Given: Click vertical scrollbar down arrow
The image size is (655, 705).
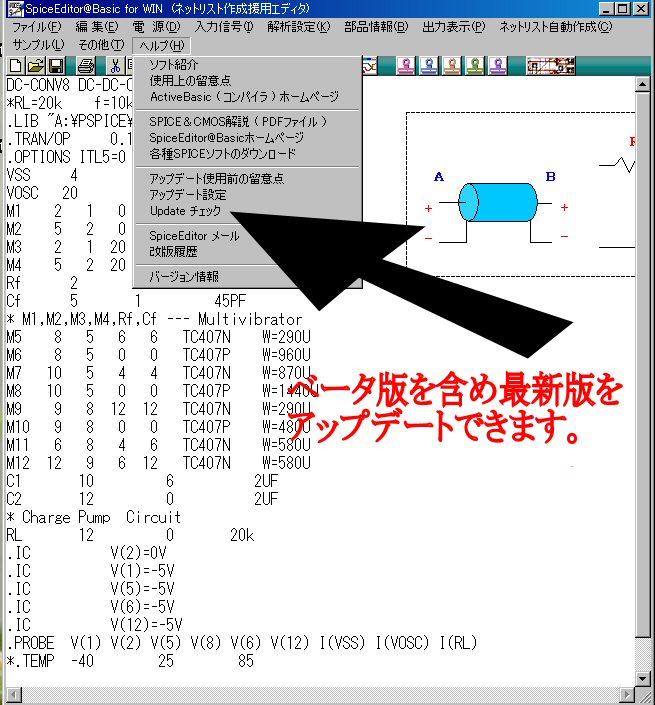Looking at the screenshot, I should 643,678.
